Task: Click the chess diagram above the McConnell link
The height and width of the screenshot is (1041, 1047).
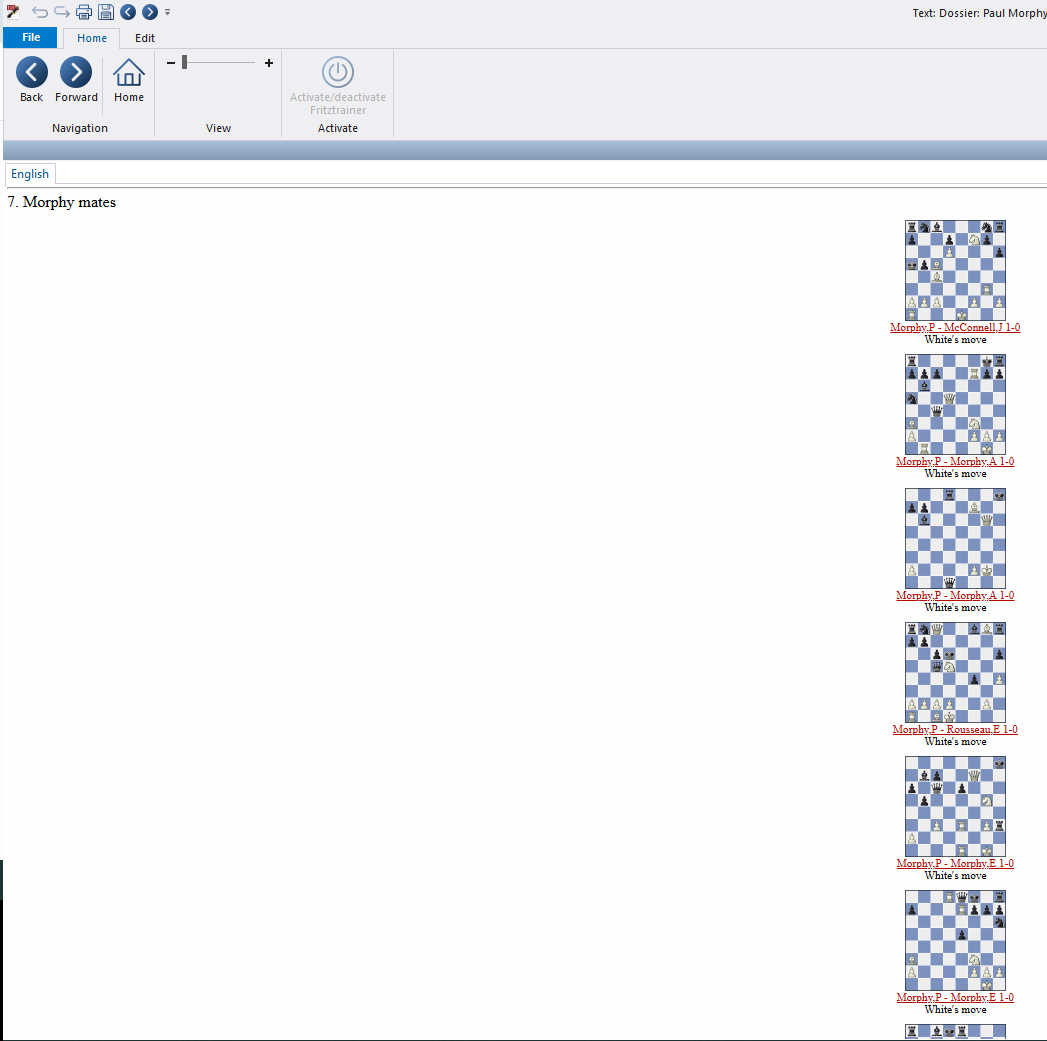Action: pyautogui.click(x=955, y=270)
